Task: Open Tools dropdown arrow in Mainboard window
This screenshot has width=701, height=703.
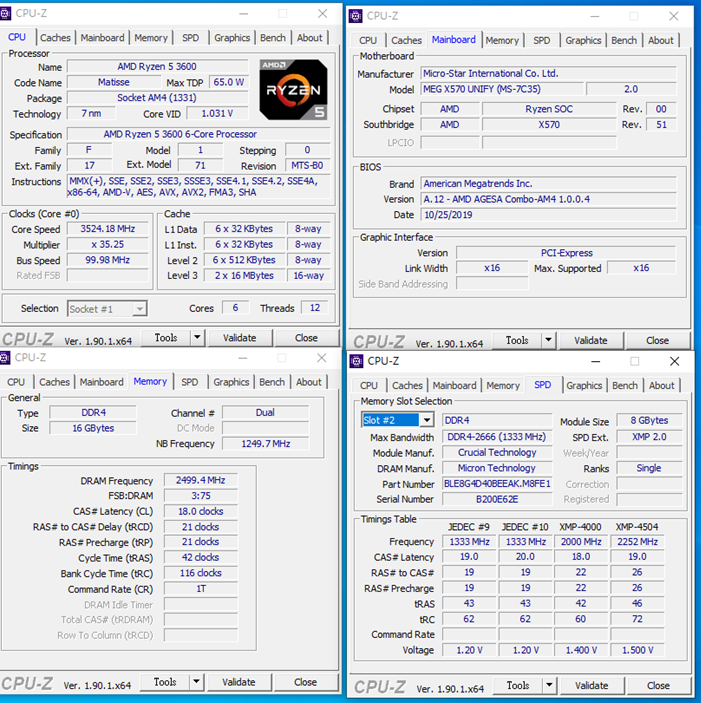Action: point(548,340)
